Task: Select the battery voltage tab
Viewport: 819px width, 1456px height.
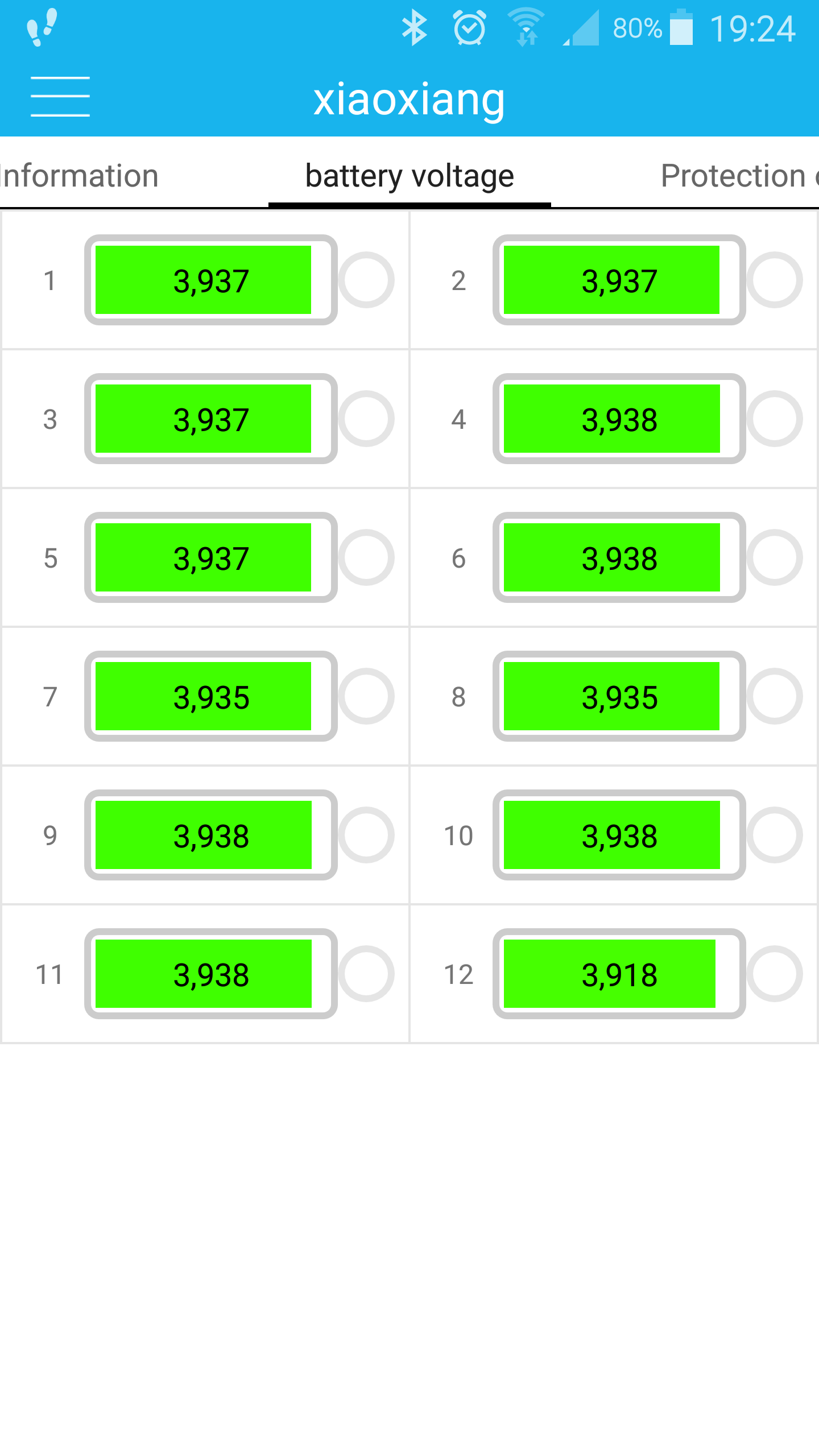Action: pos(409,176)
